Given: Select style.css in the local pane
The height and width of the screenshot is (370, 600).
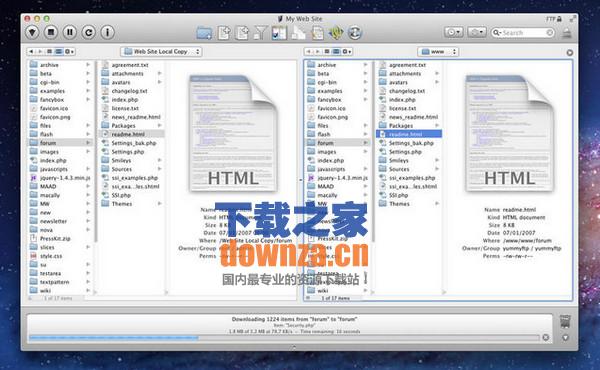Looking at the screenshot, I should click(51, 256).
